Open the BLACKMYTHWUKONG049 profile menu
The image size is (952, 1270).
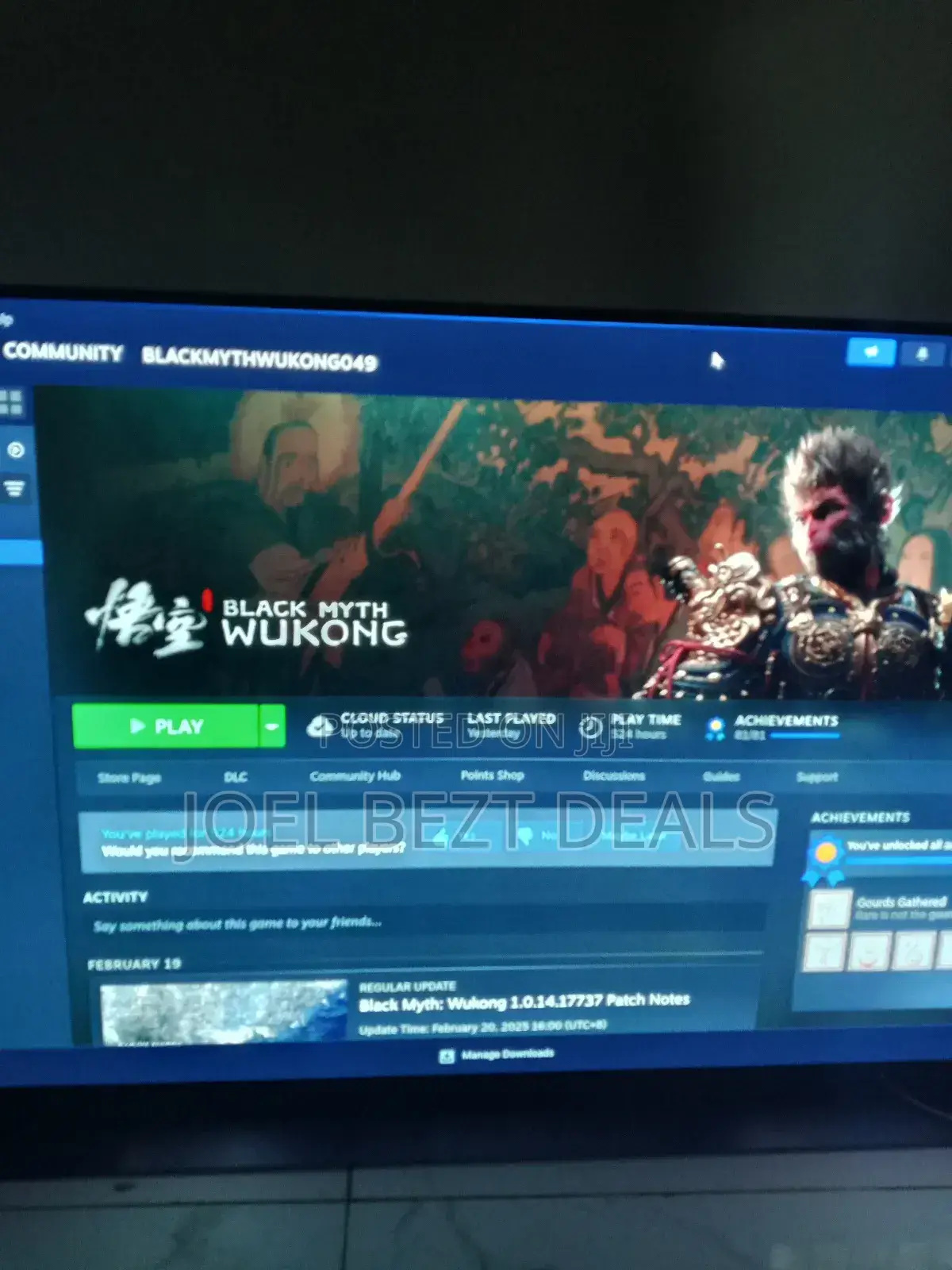259,359
